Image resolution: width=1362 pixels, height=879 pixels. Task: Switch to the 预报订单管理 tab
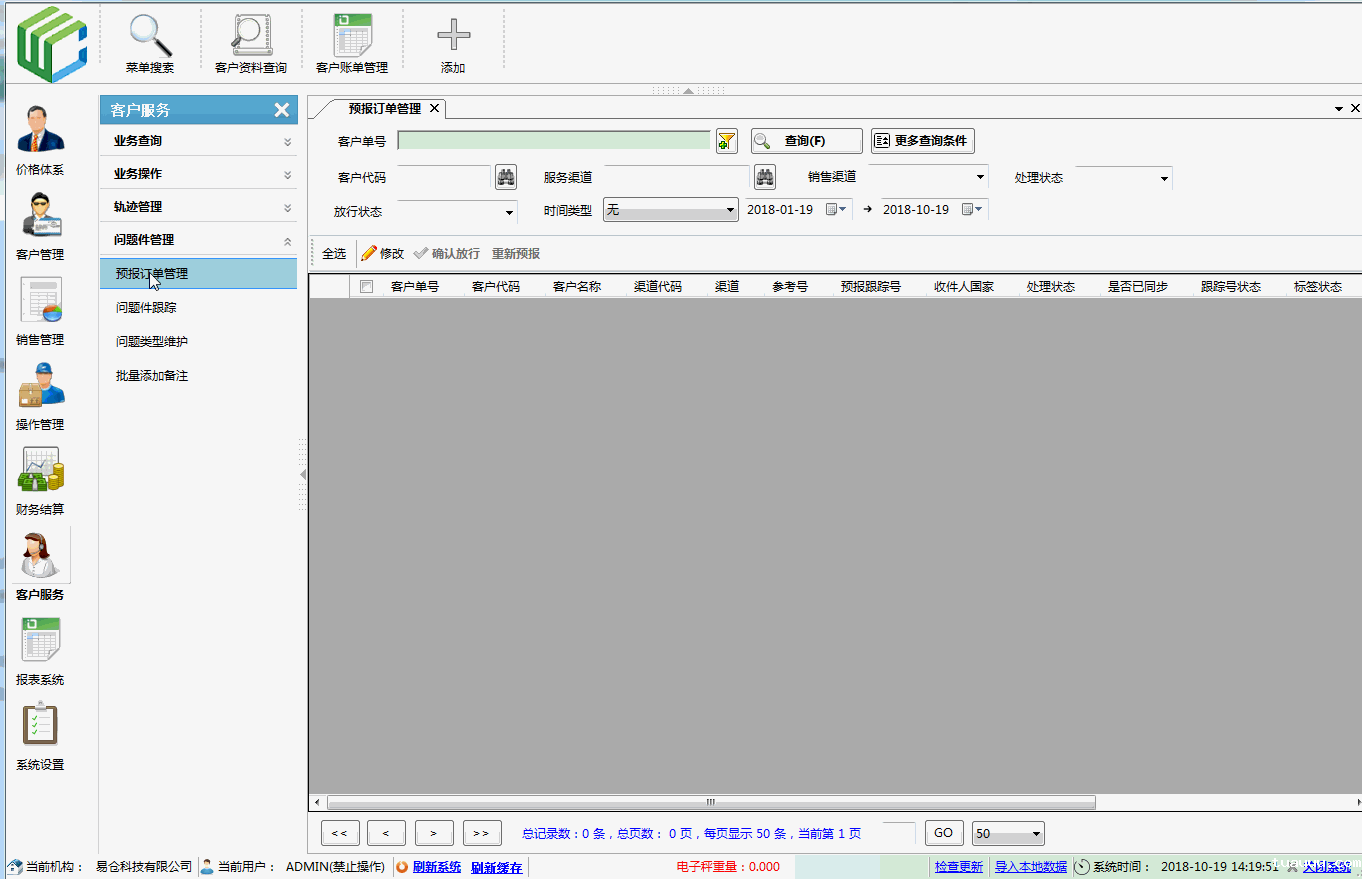[384, 108]
